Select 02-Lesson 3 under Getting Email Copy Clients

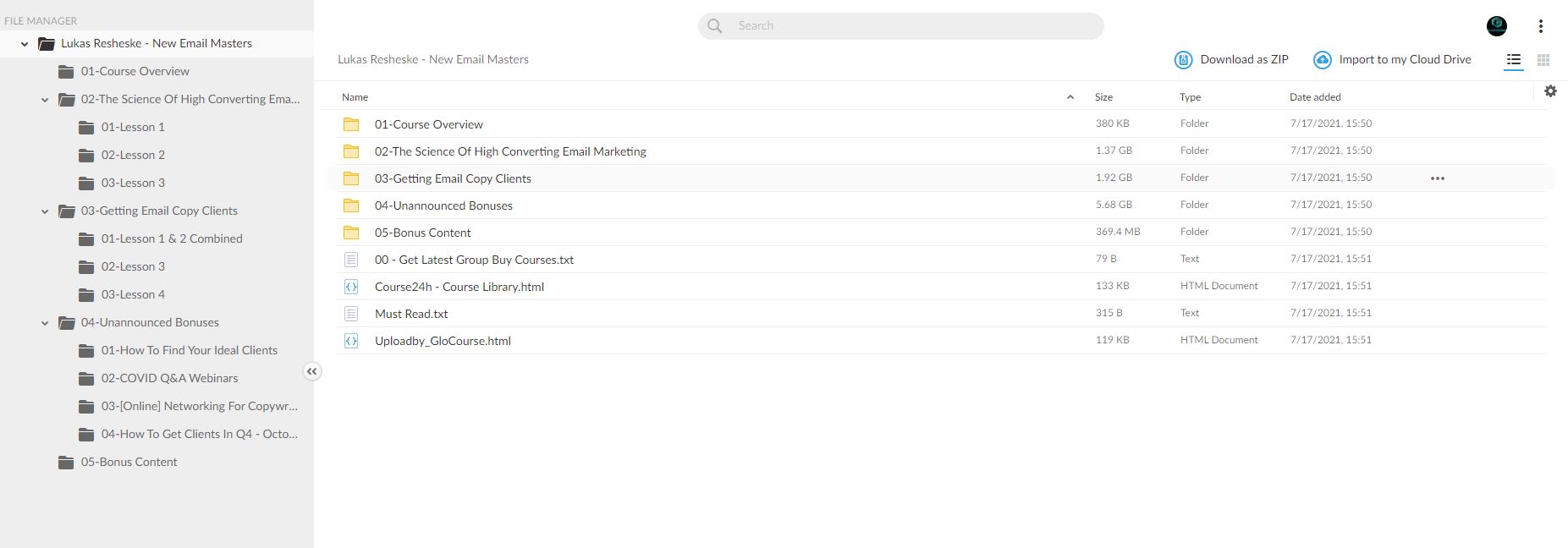point(133,267)
